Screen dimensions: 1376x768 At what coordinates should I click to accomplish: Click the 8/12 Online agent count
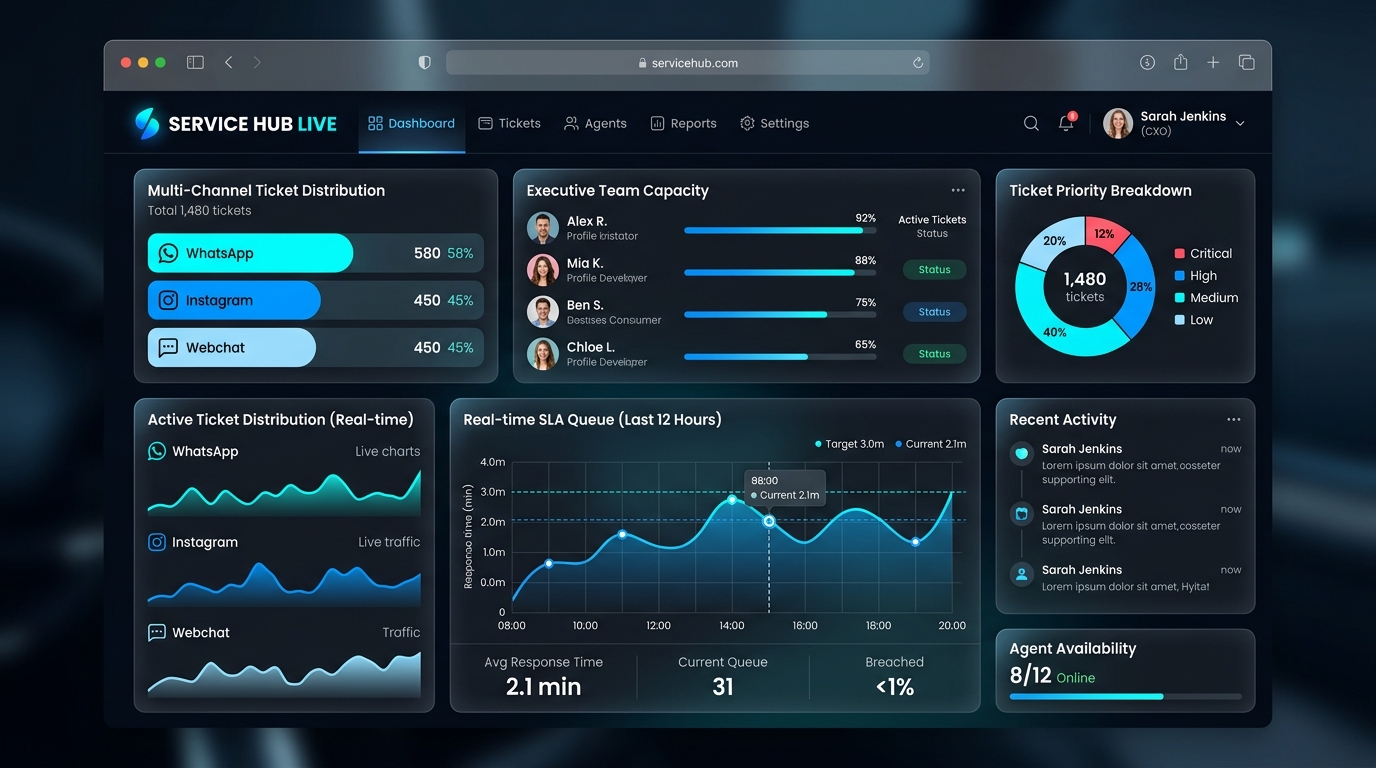(1052, 676)
